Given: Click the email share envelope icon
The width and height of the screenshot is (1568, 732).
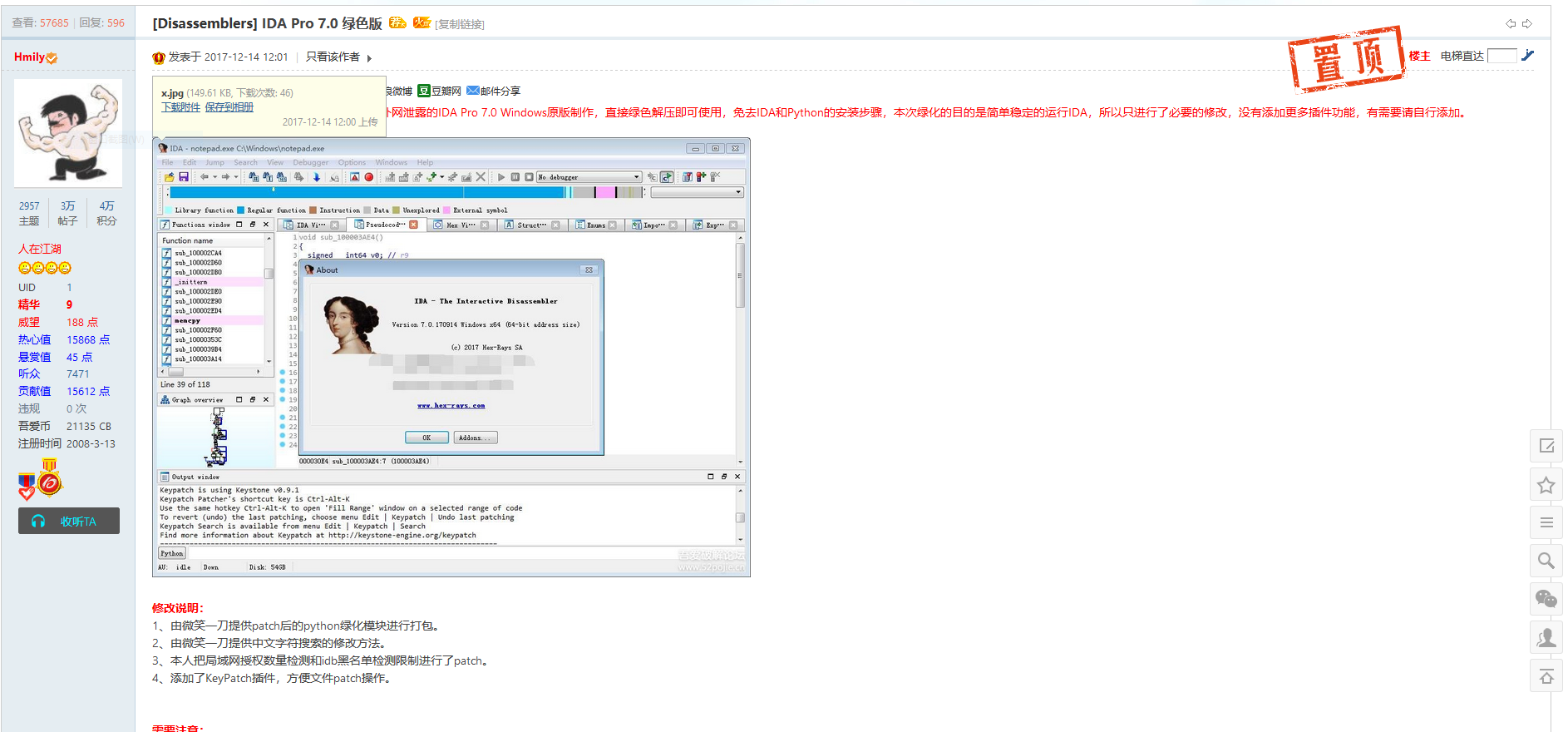Looking at the screenshot, I should pos(473,91).
